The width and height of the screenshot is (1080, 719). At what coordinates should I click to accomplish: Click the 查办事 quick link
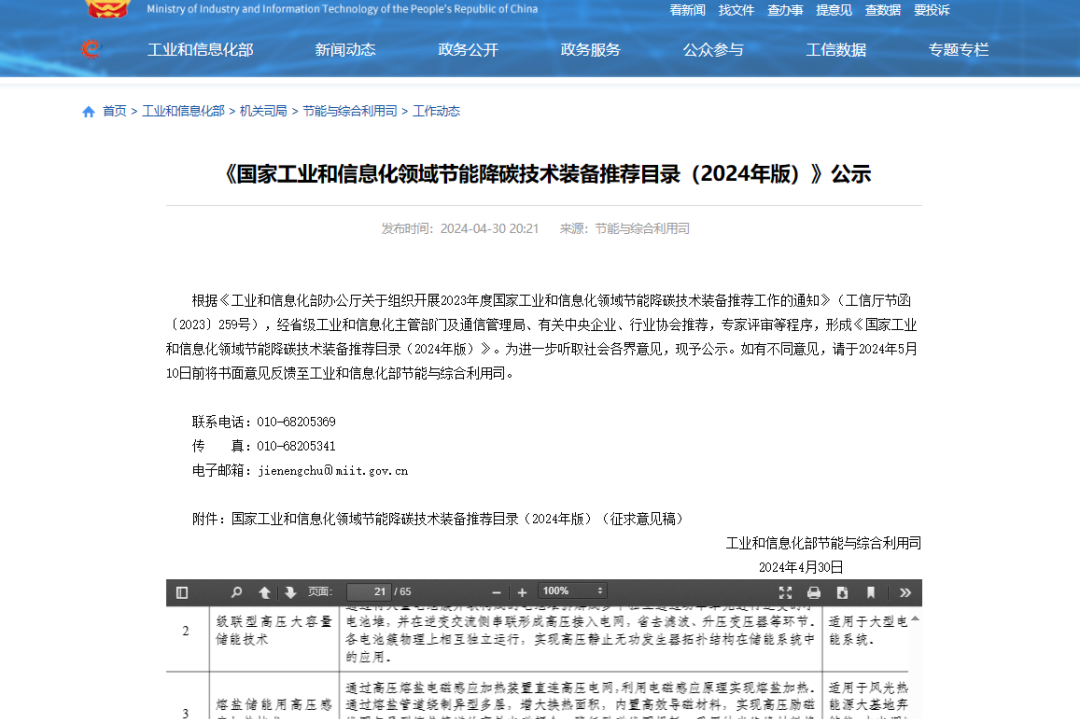coord(785,10)
